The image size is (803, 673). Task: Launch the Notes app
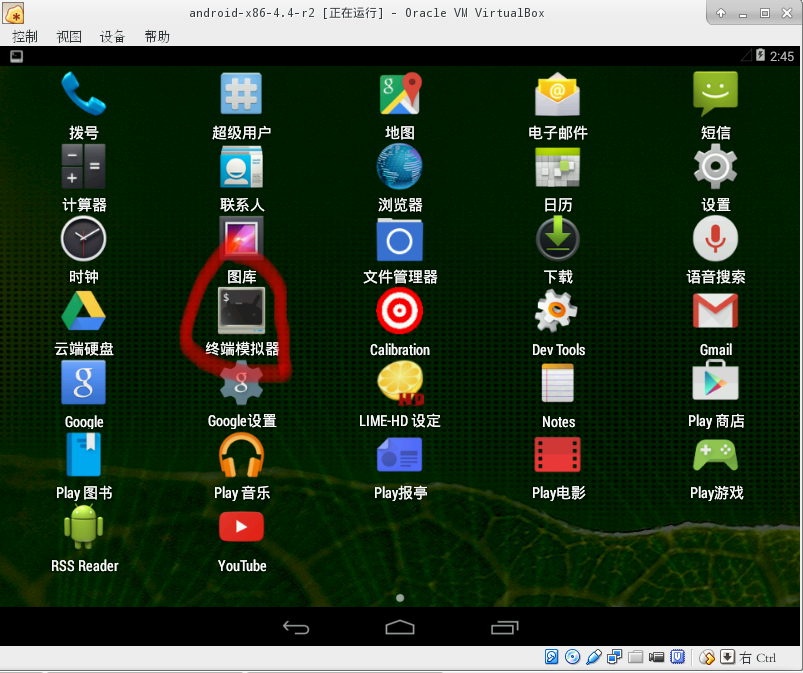pyautogui.click(x=558, y=383)
